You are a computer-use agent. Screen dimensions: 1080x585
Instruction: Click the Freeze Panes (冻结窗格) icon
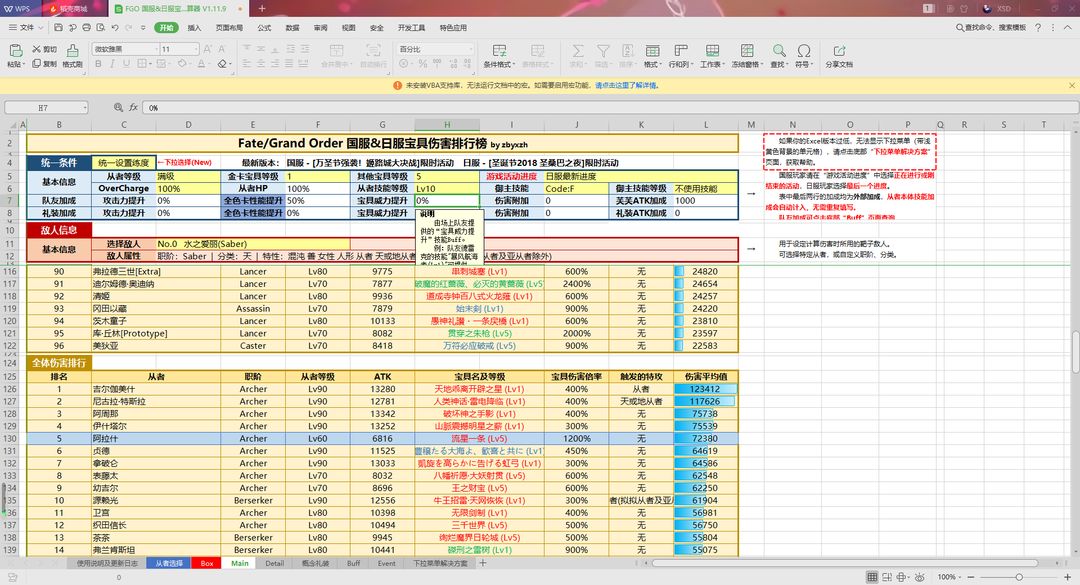click(x=747, y=50)
